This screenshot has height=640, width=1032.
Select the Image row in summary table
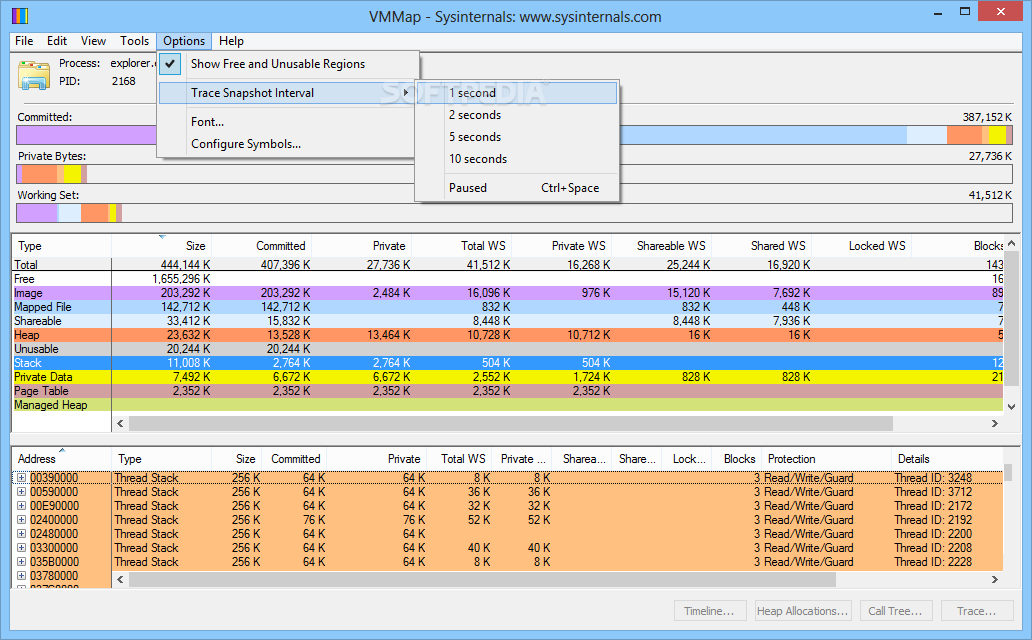pos(507,293)
